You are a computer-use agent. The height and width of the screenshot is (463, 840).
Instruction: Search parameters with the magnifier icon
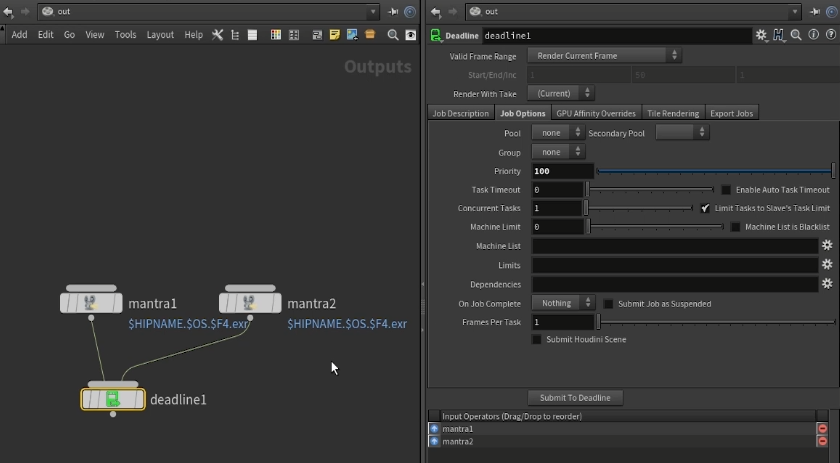point(796,35)
